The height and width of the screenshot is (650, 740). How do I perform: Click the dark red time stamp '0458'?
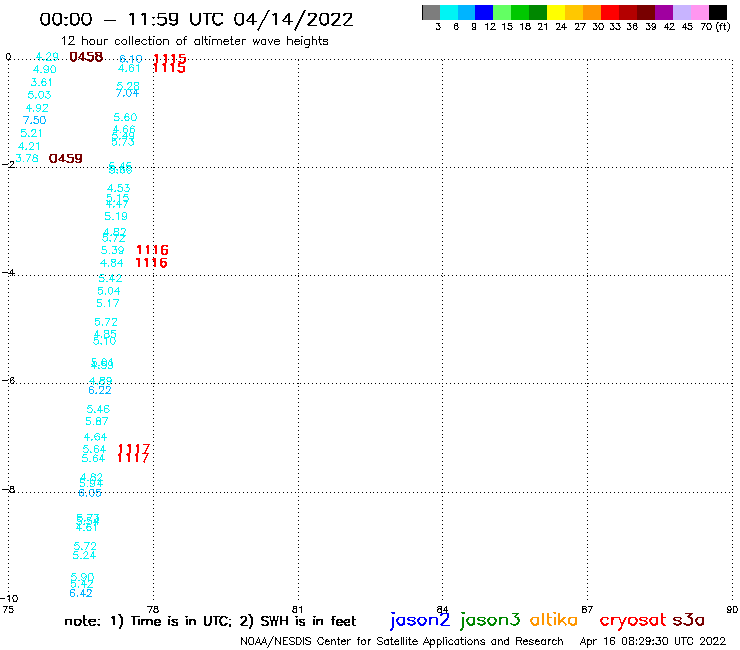point(86,57)
